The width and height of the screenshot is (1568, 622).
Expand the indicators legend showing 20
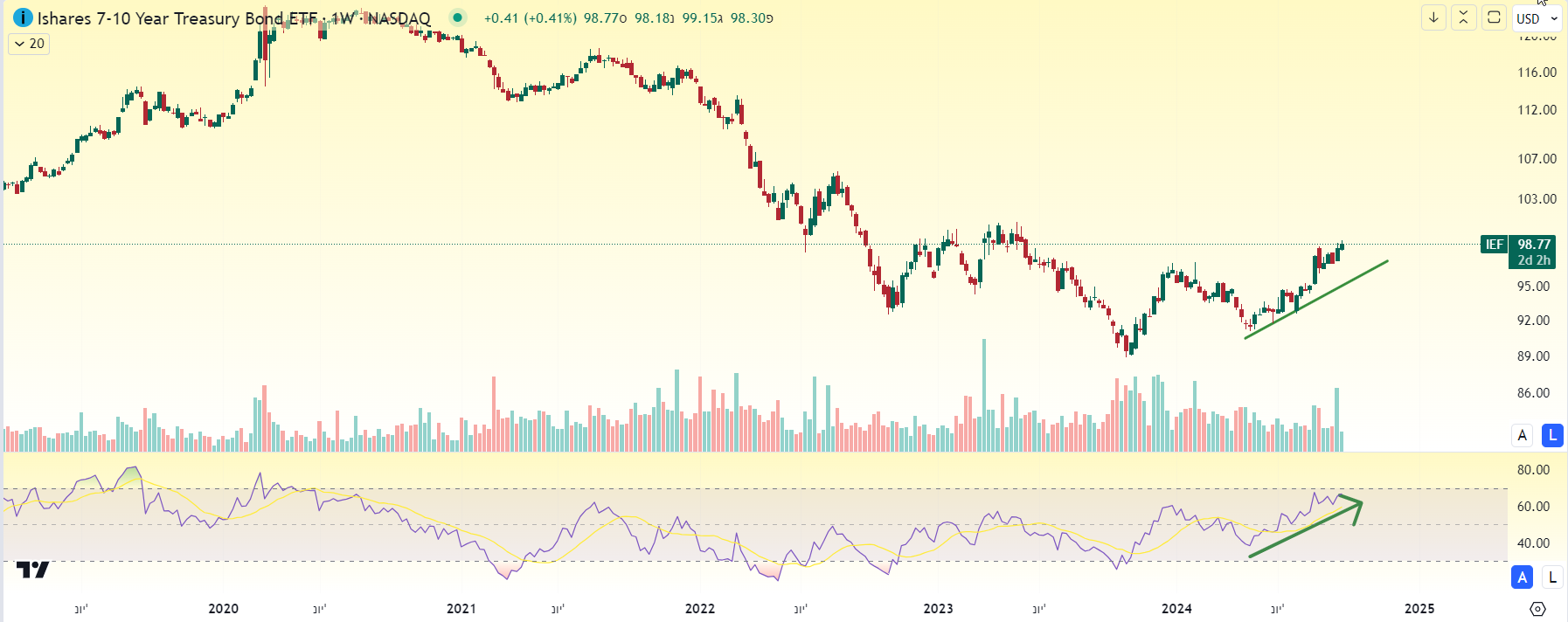click(x=29, y=44)
